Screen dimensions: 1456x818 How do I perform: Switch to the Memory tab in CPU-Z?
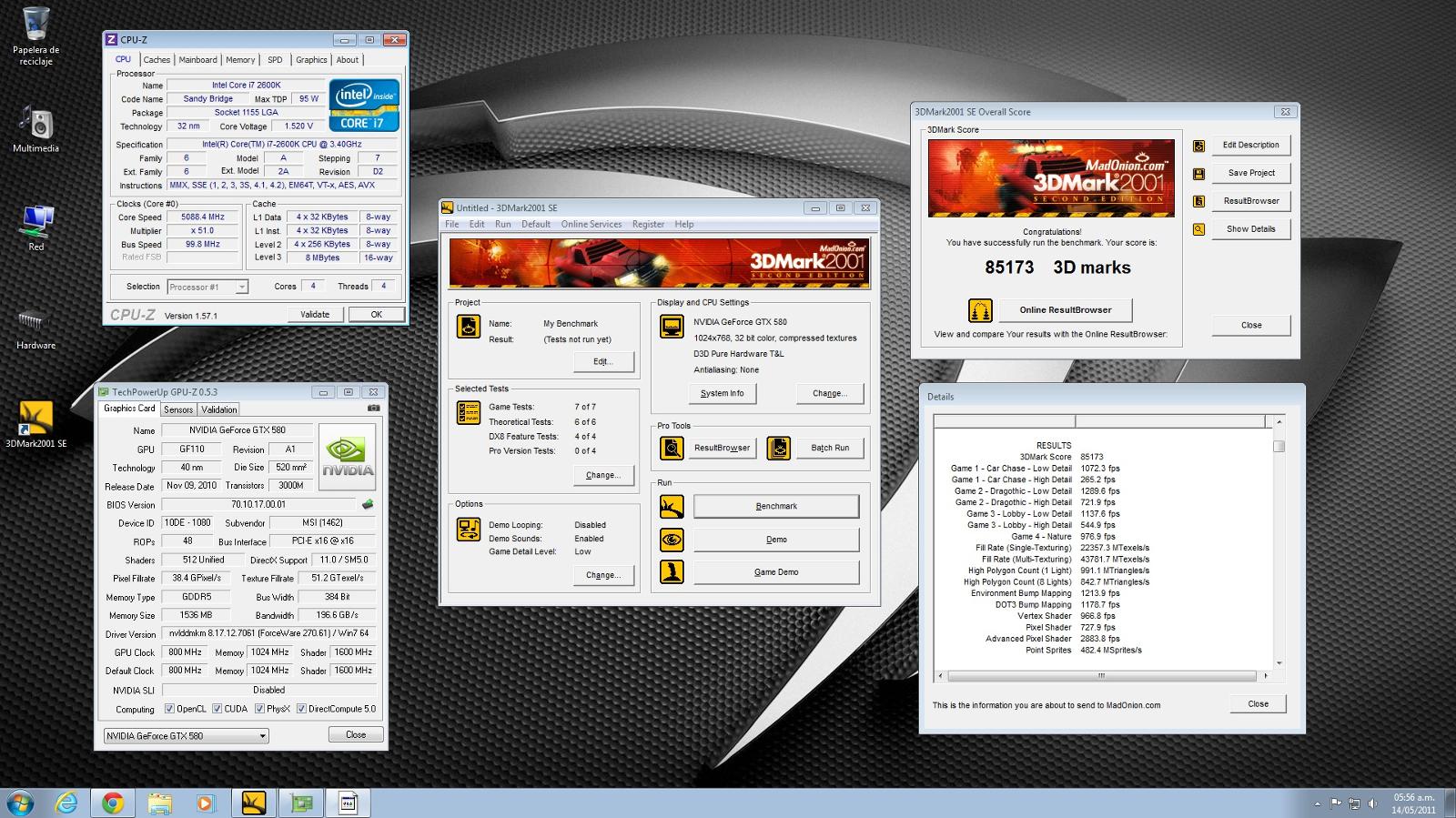(x=240, y=60)
